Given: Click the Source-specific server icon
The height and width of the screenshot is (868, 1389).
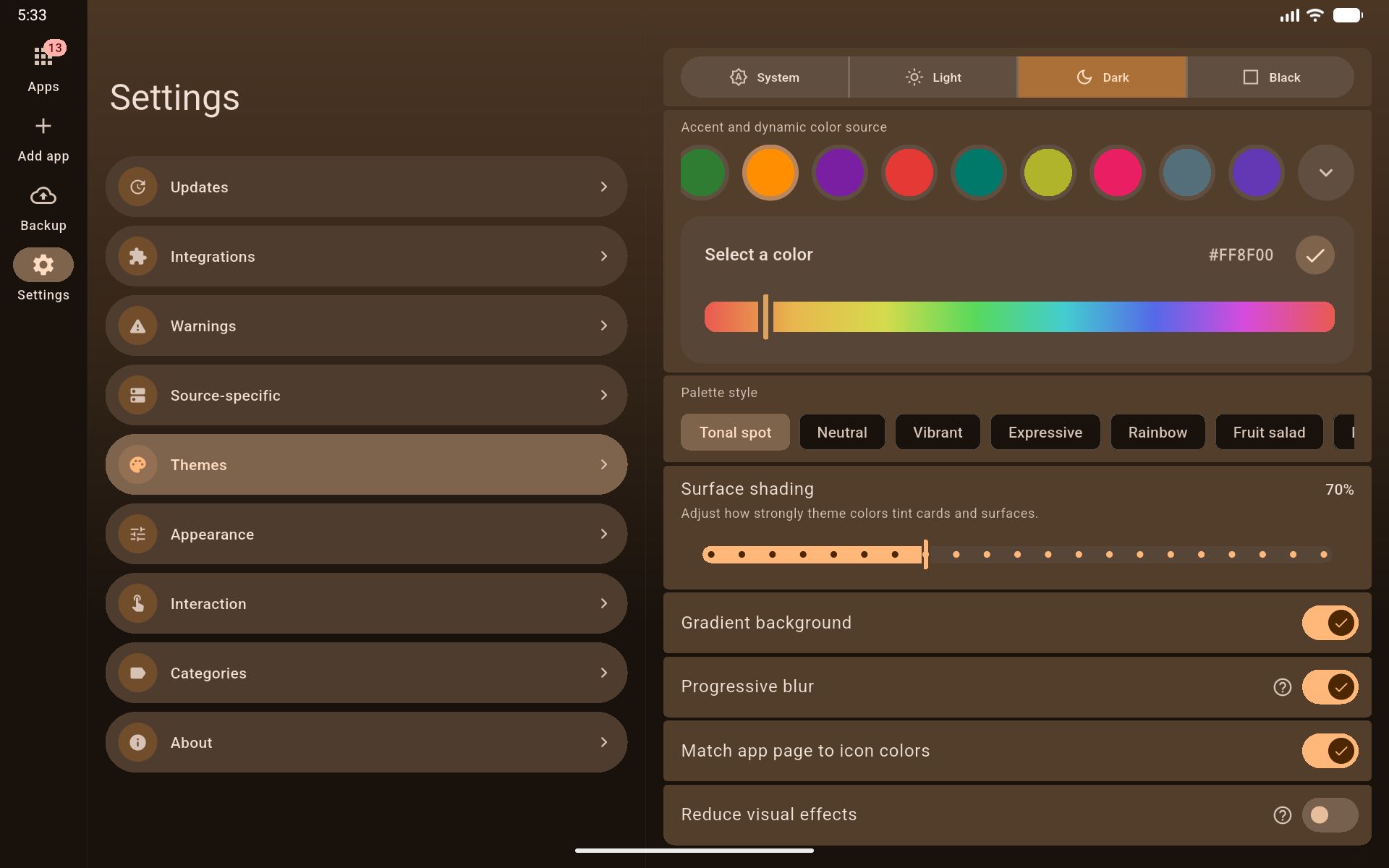Looking at the screenshot, I should tap(137, 395).
